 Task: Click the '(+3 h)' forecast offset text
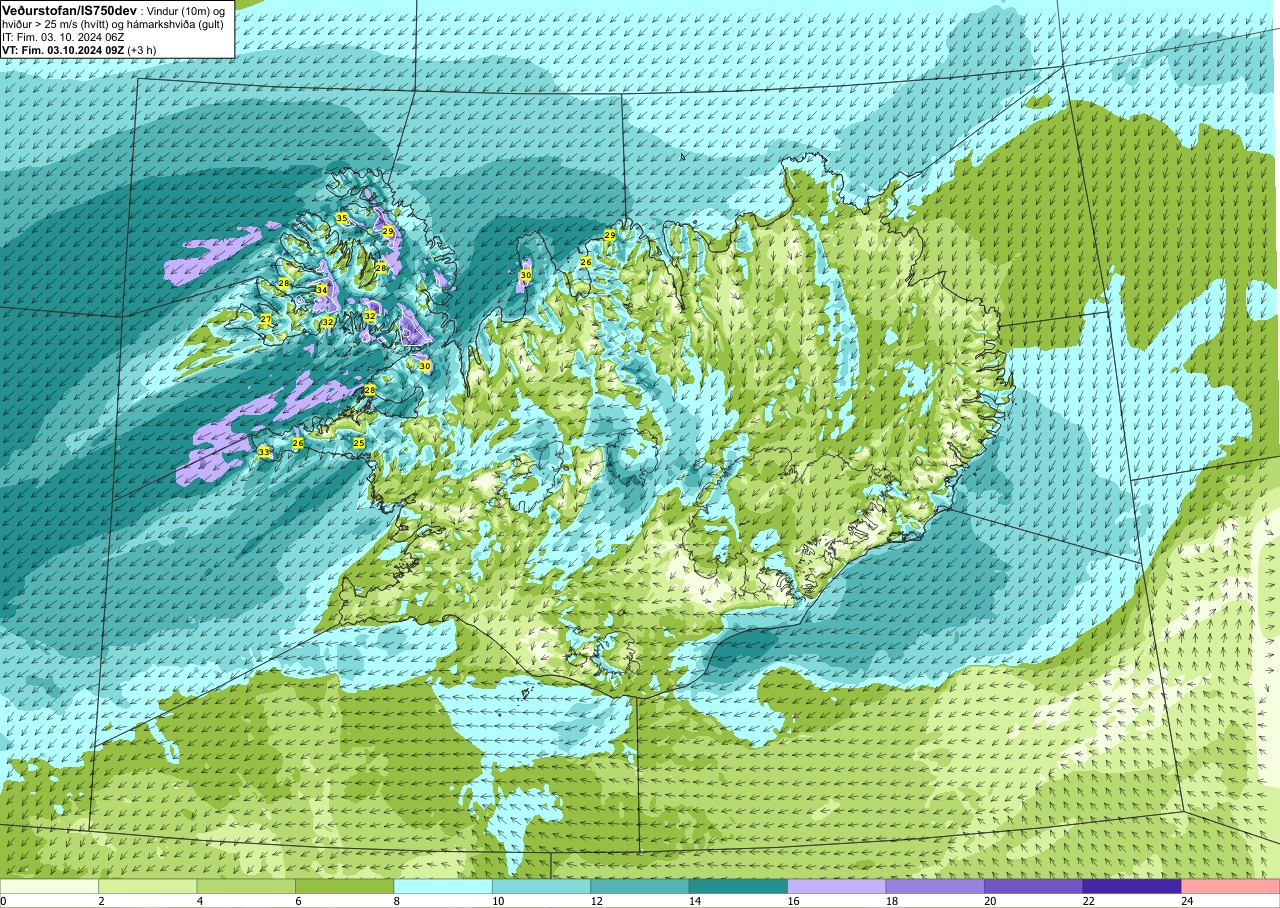pyautogui.click(x=142, y=50)
